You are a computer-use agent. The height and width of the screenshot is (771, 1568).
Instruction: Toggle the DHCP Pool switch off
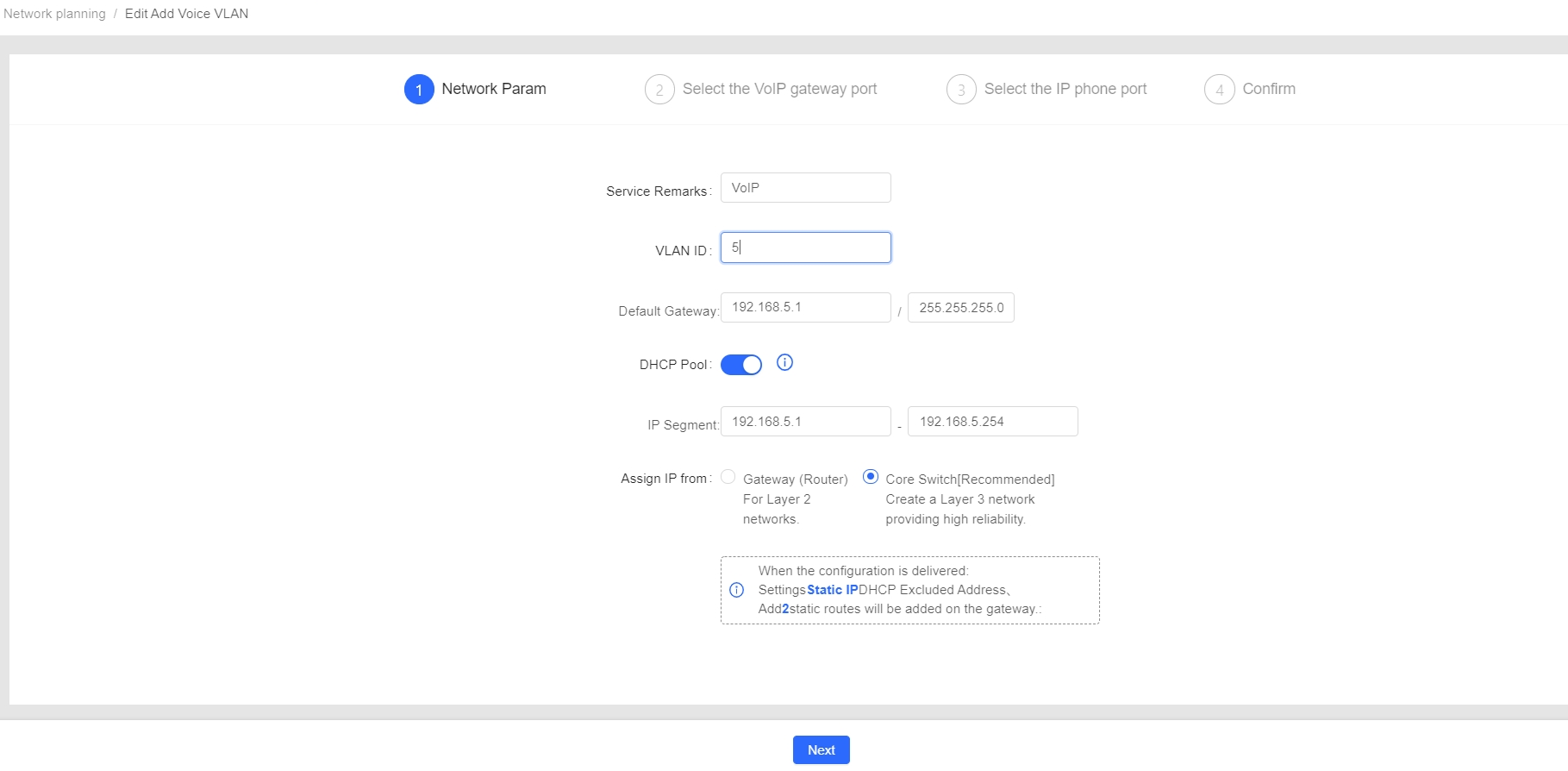click(x=741, y=365)
